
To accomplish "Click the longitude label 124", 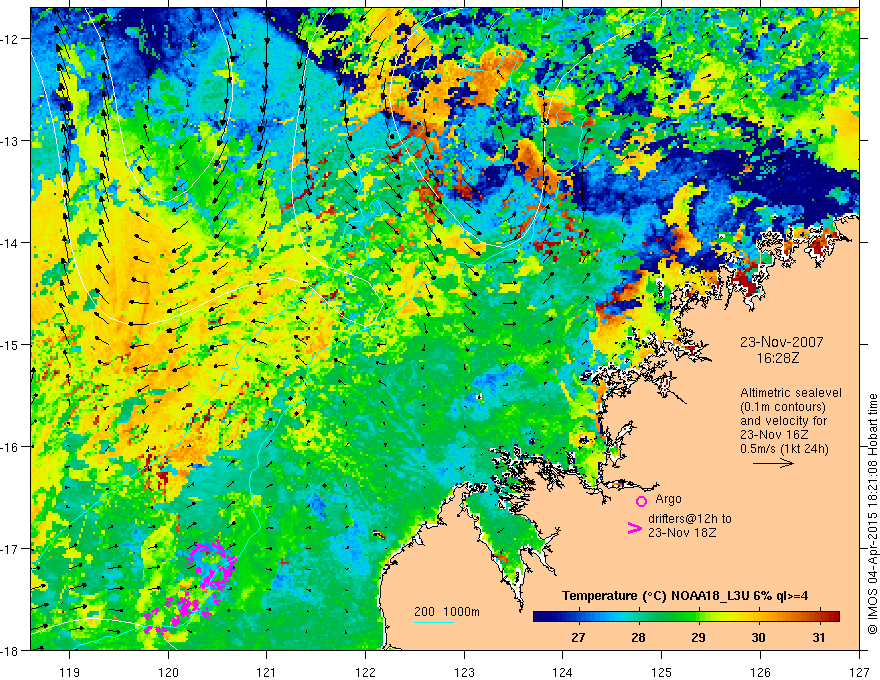I will 563,672.
